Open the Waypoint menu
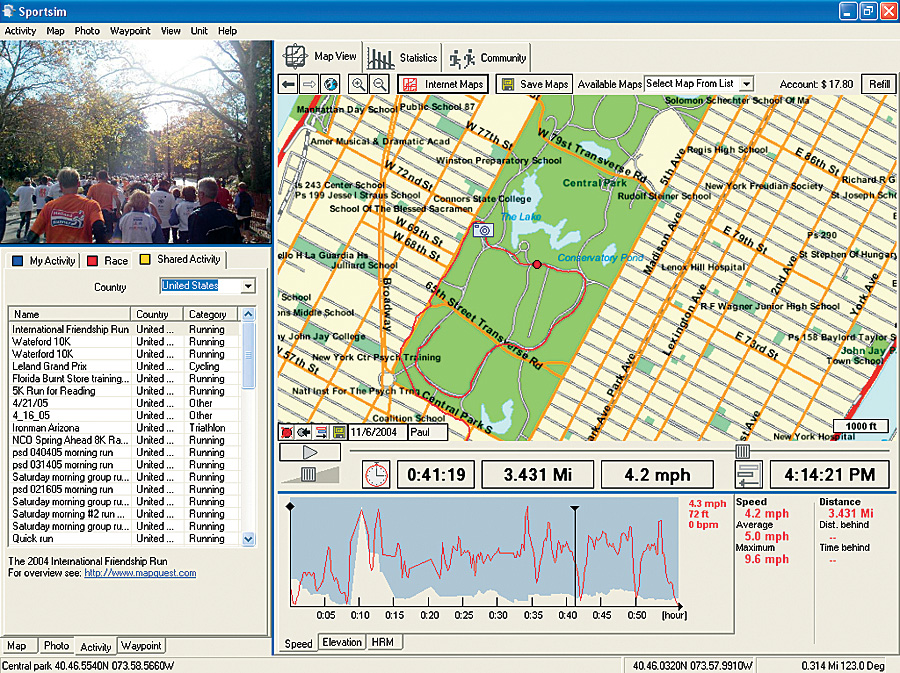 click(x=130, y=31)
